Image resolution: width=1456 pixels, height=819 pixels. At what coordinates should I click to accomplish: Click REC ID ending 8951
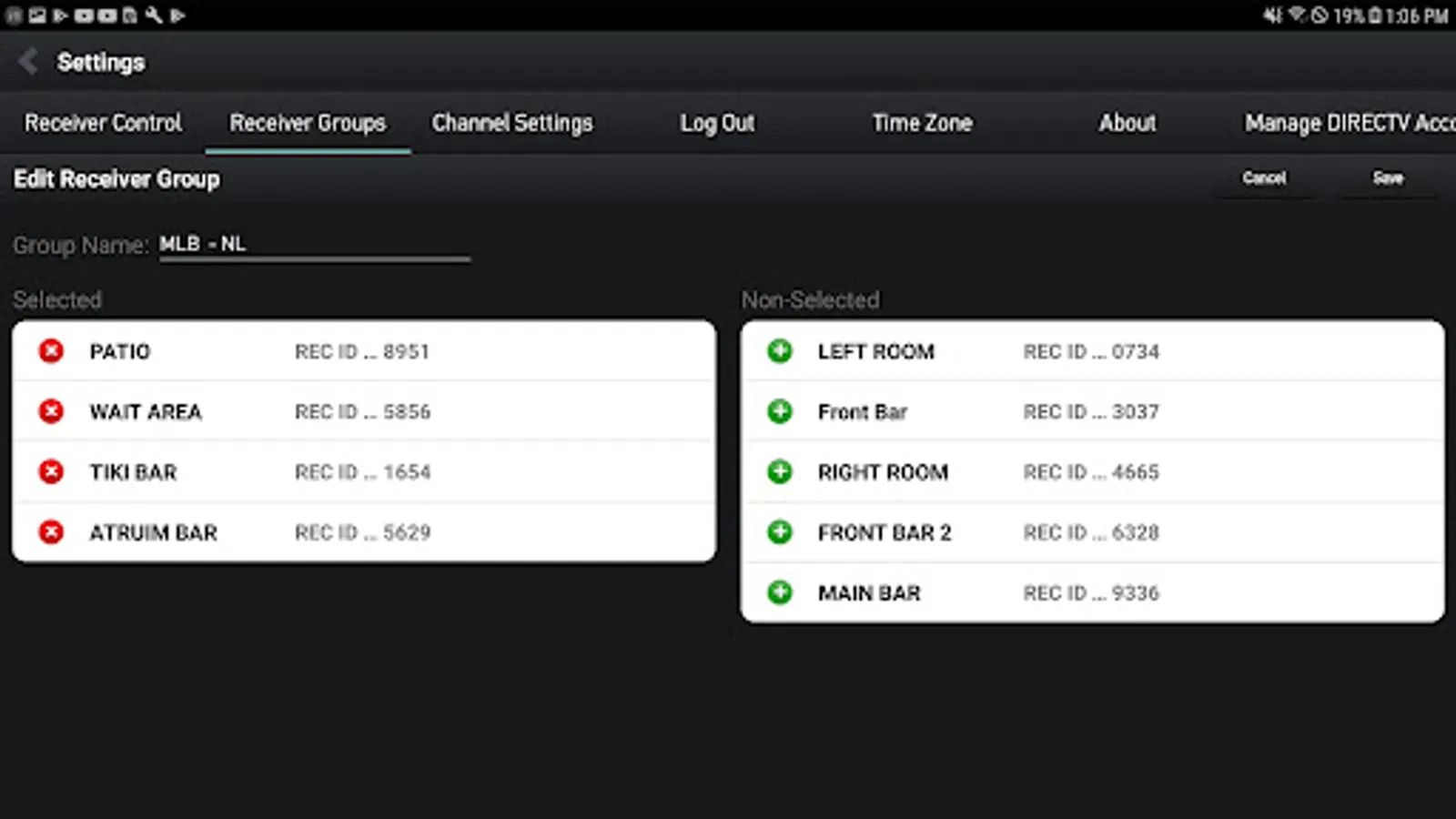click(361, 351)
